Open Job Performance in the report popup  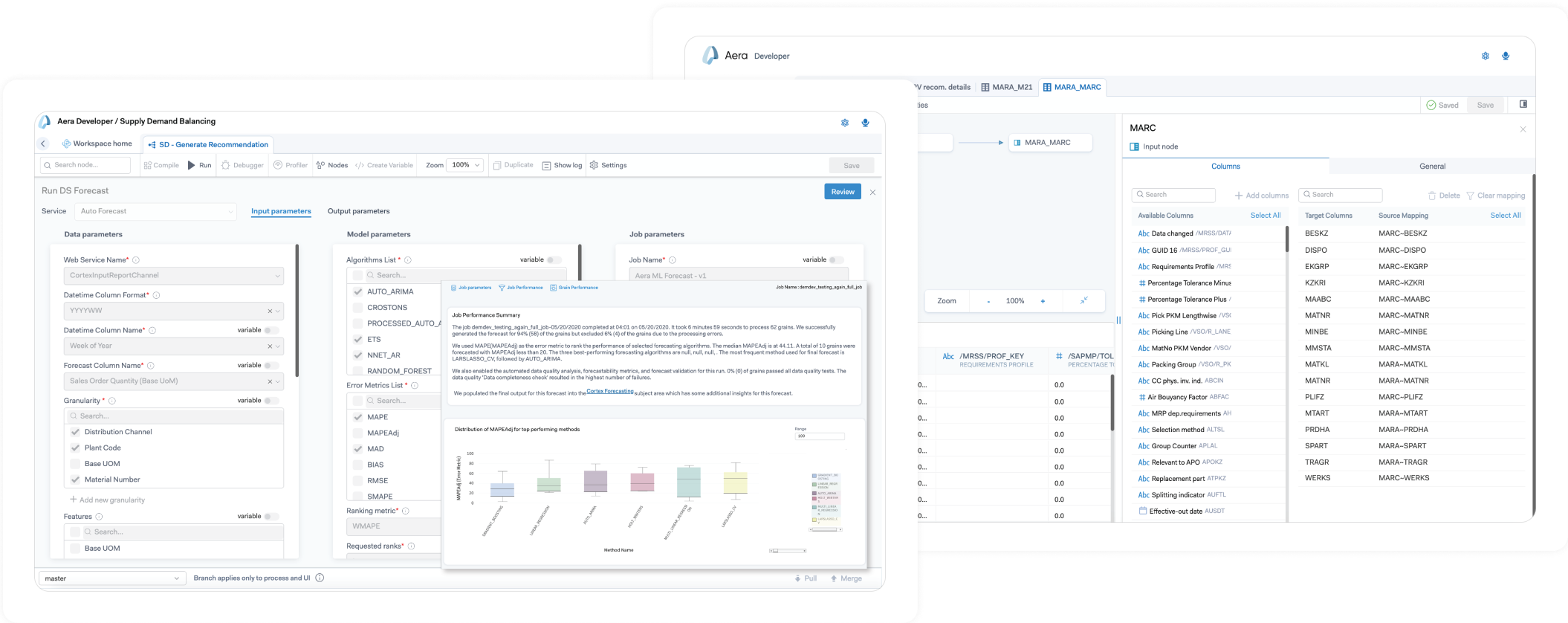pos(521,288)
